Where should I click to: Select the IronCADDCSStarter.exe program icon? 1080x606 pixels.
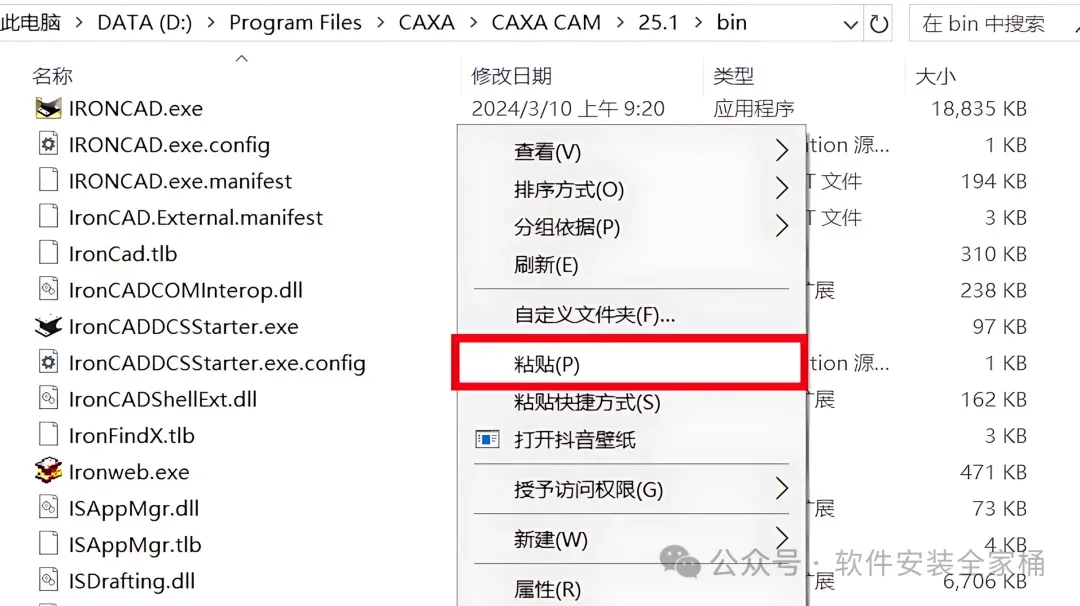click(x=48, y=326)
